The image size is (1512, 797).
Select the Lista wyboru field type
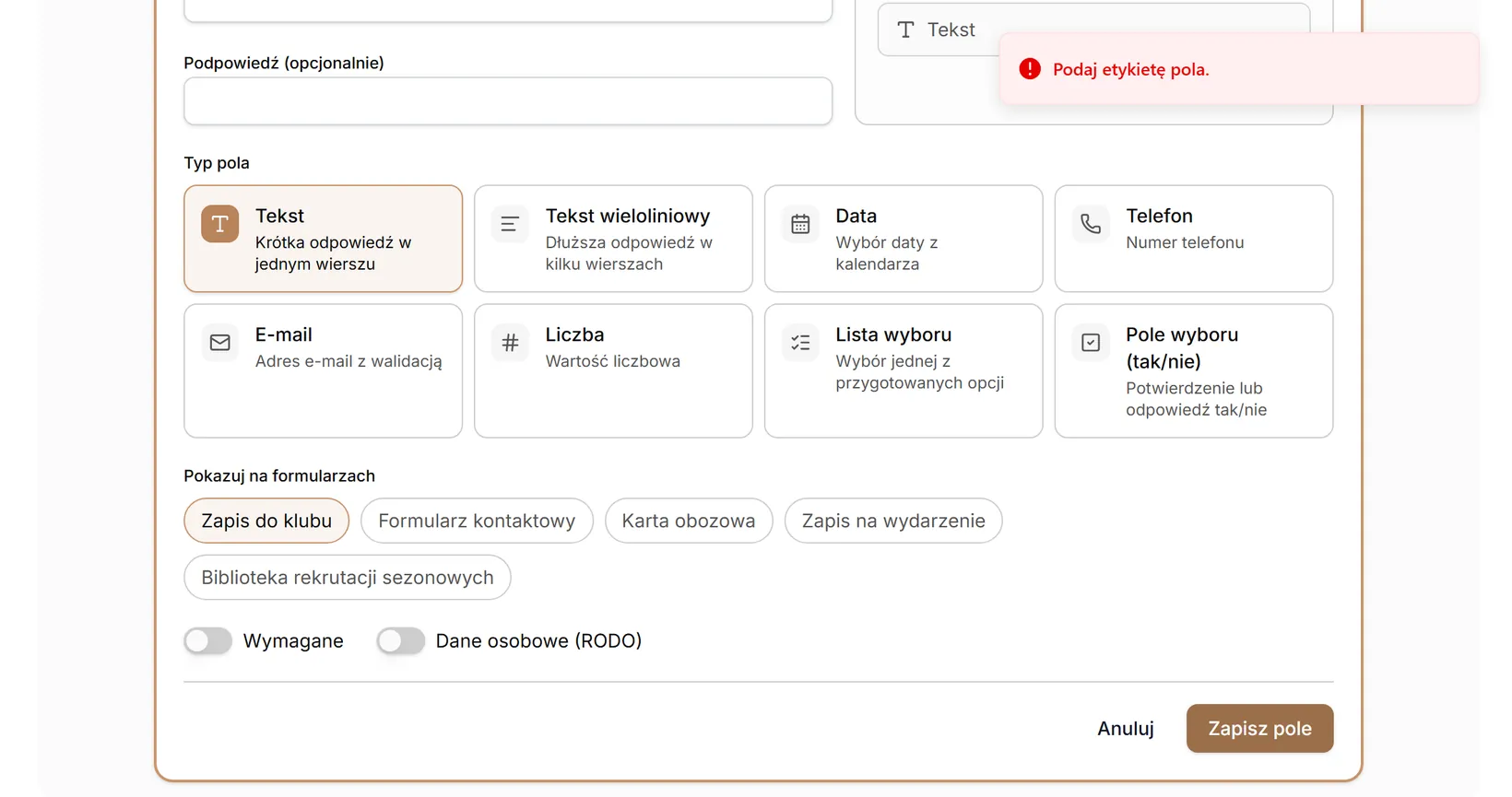904,370
